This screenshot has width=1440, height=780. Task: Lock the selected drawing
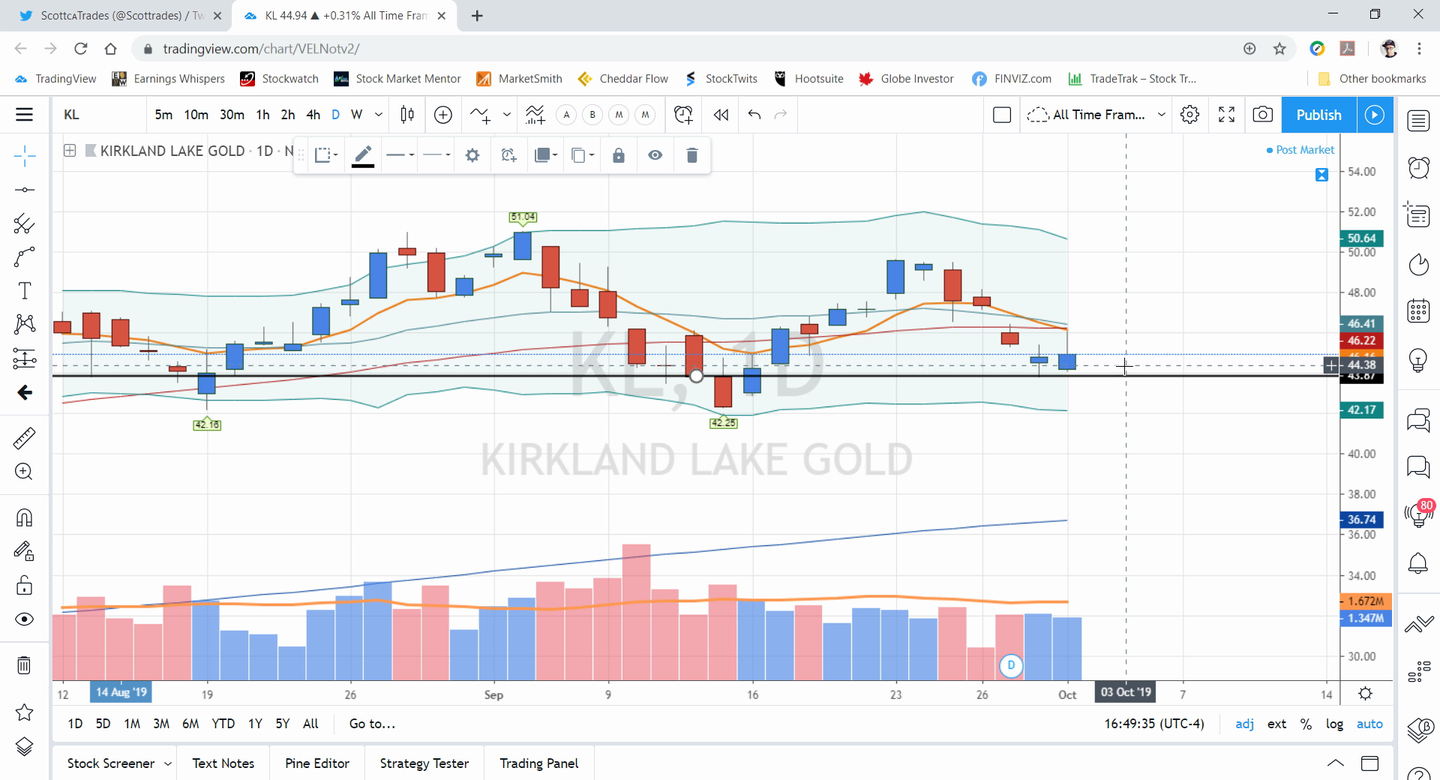[619, 155]
